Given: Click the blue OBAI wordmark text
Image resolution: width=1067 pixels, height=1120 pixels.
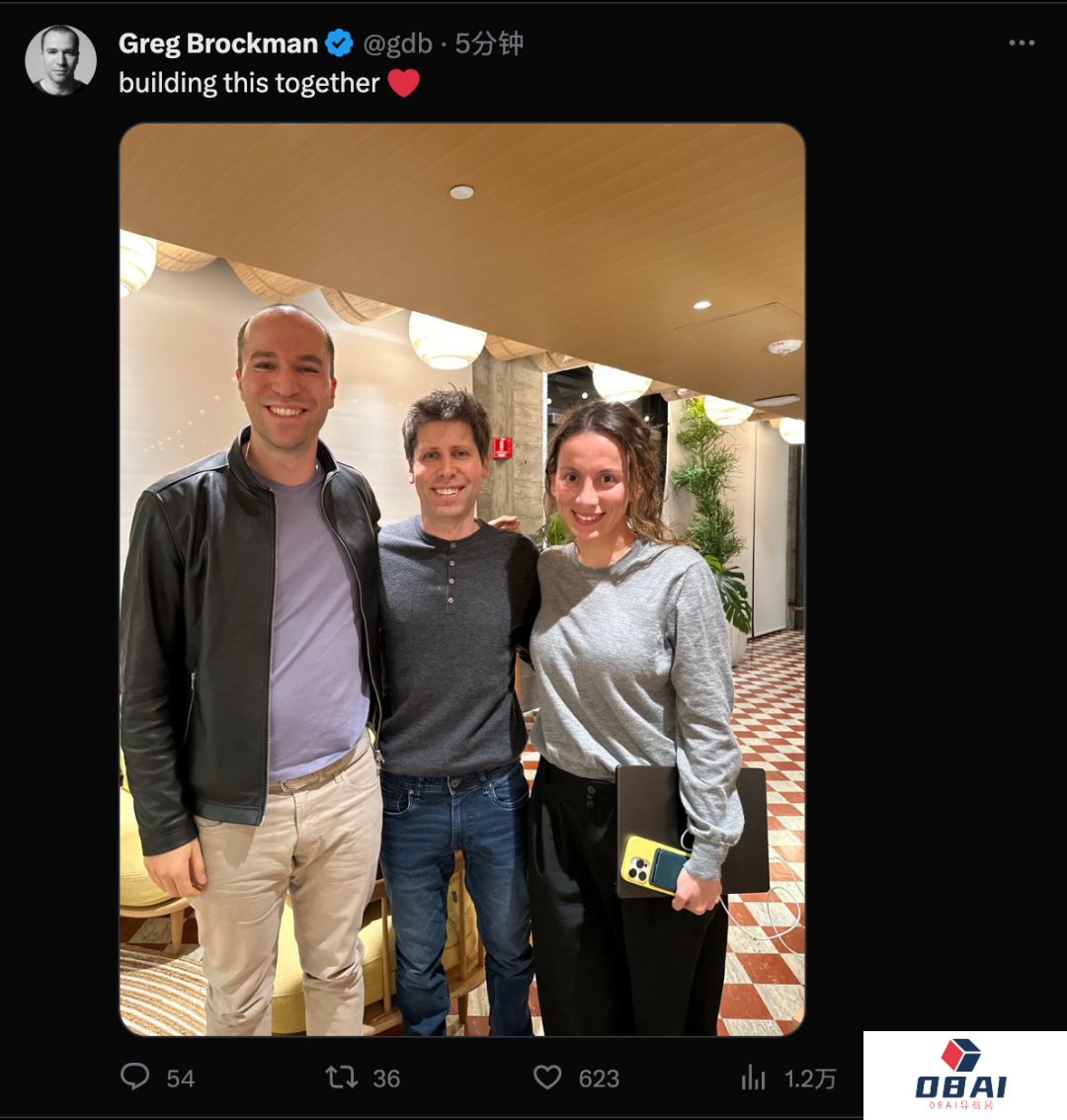Looking at the screenshot, I should click(960, 1087).
